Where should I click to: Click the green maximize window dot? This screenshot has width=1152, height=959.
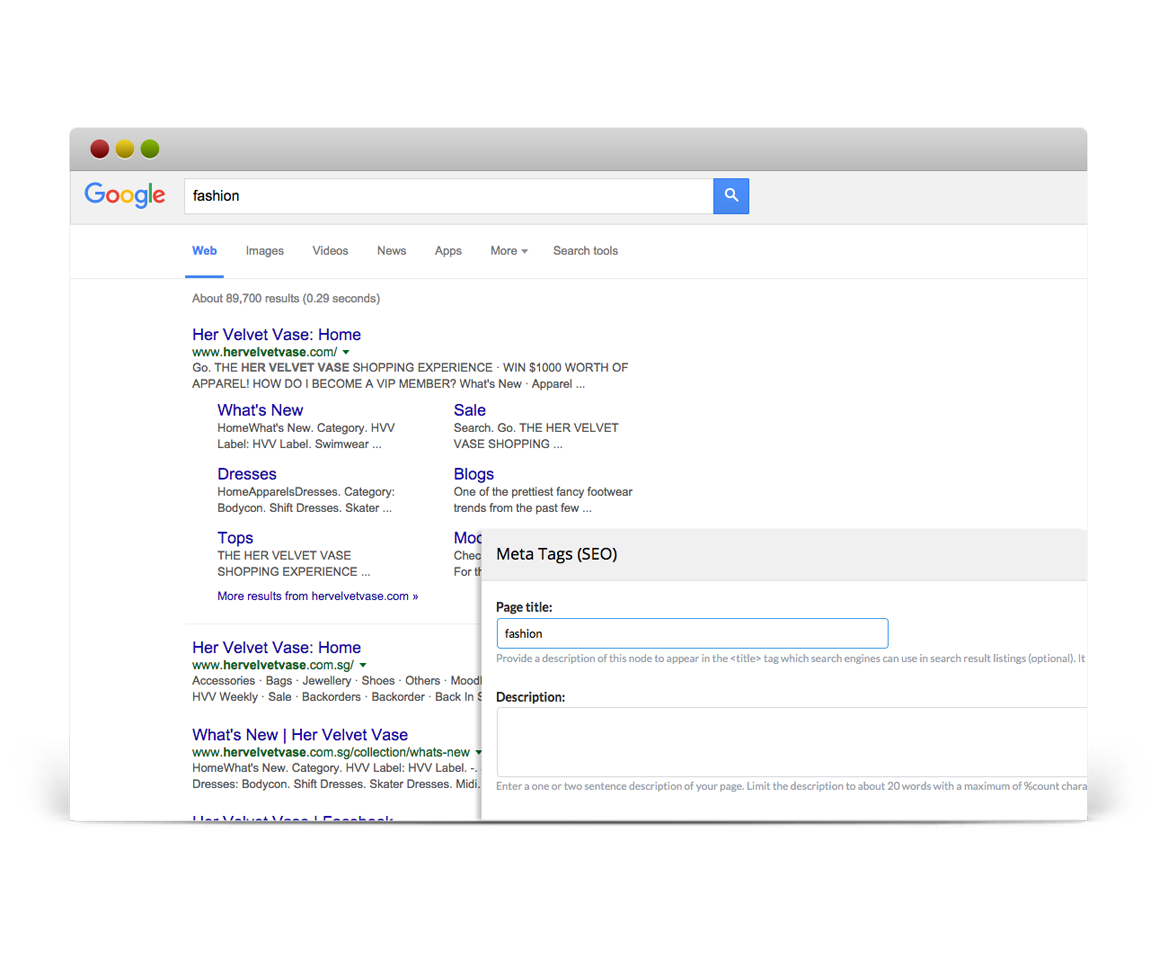click(150, 148)
